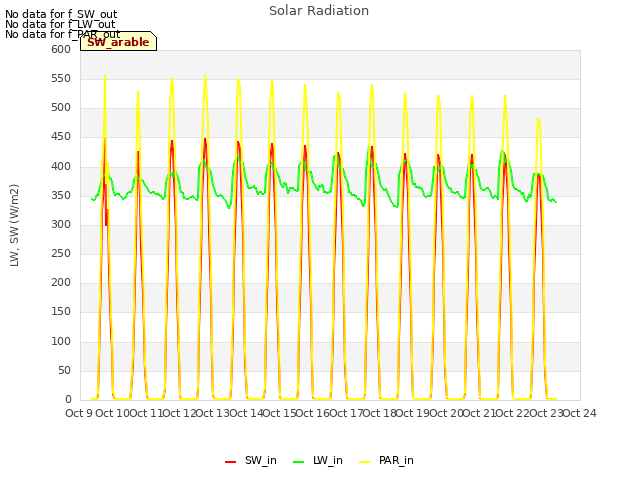
Task: Click the SW_arable annotation box
Action: 118,42
